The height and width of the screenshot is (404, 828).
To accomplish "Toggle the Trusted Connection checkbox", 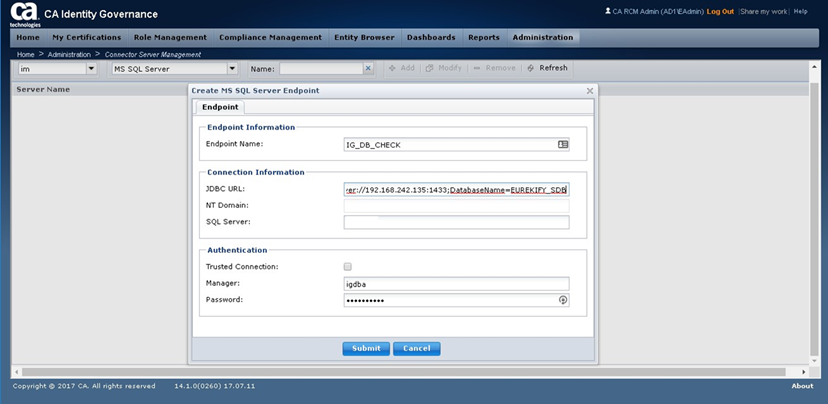I will [347, 267].
